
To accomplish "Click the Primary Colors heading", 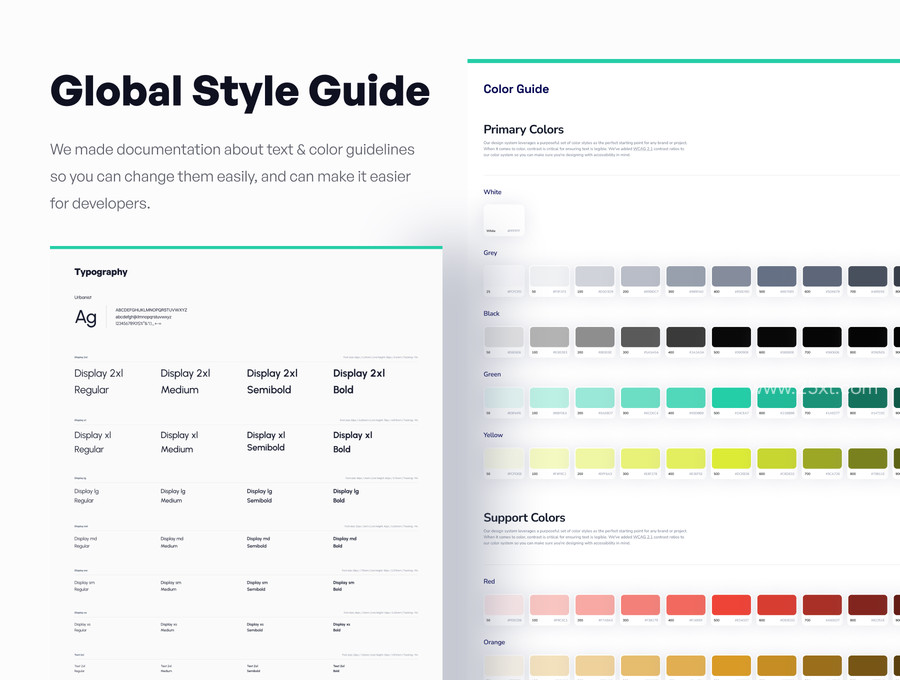I will point(523,129).
